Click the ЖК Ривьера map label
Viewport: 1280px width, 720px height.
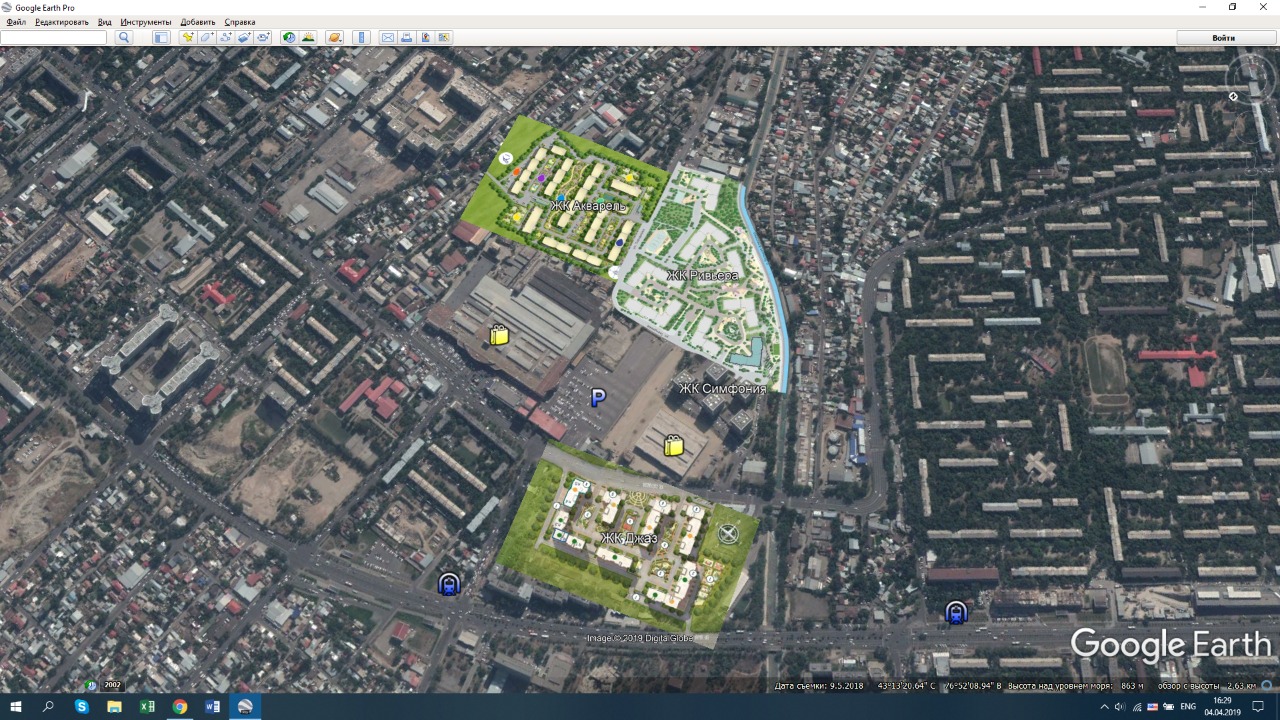(x=702, y=275)
